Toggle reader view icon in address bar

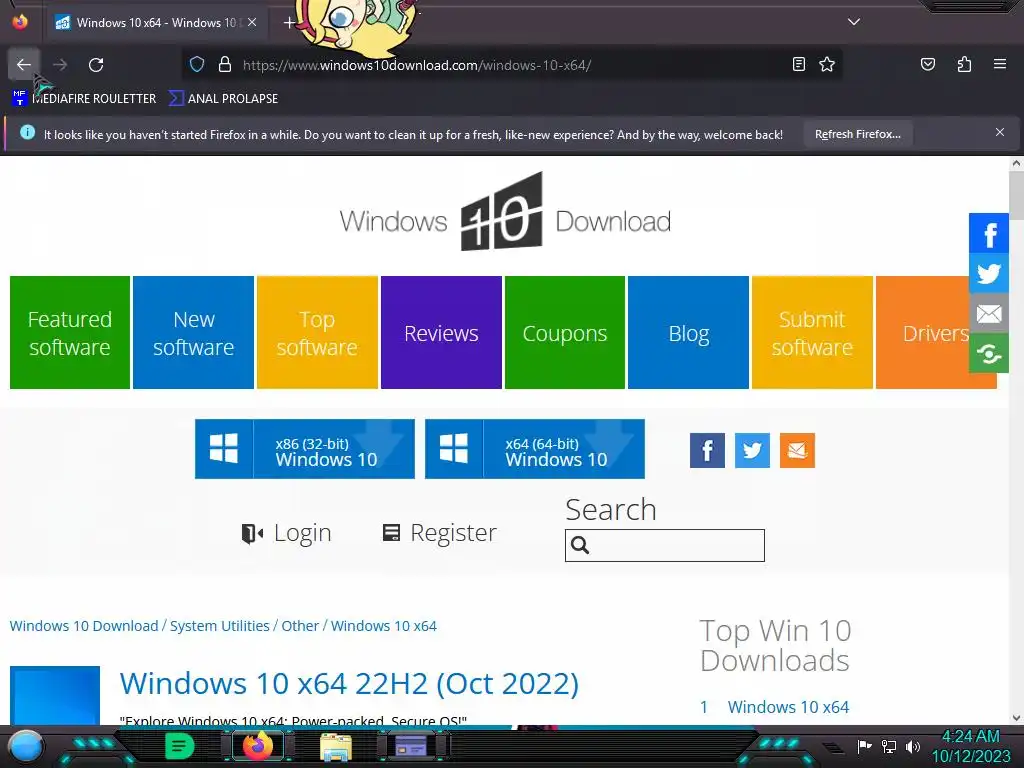point(798,64)
